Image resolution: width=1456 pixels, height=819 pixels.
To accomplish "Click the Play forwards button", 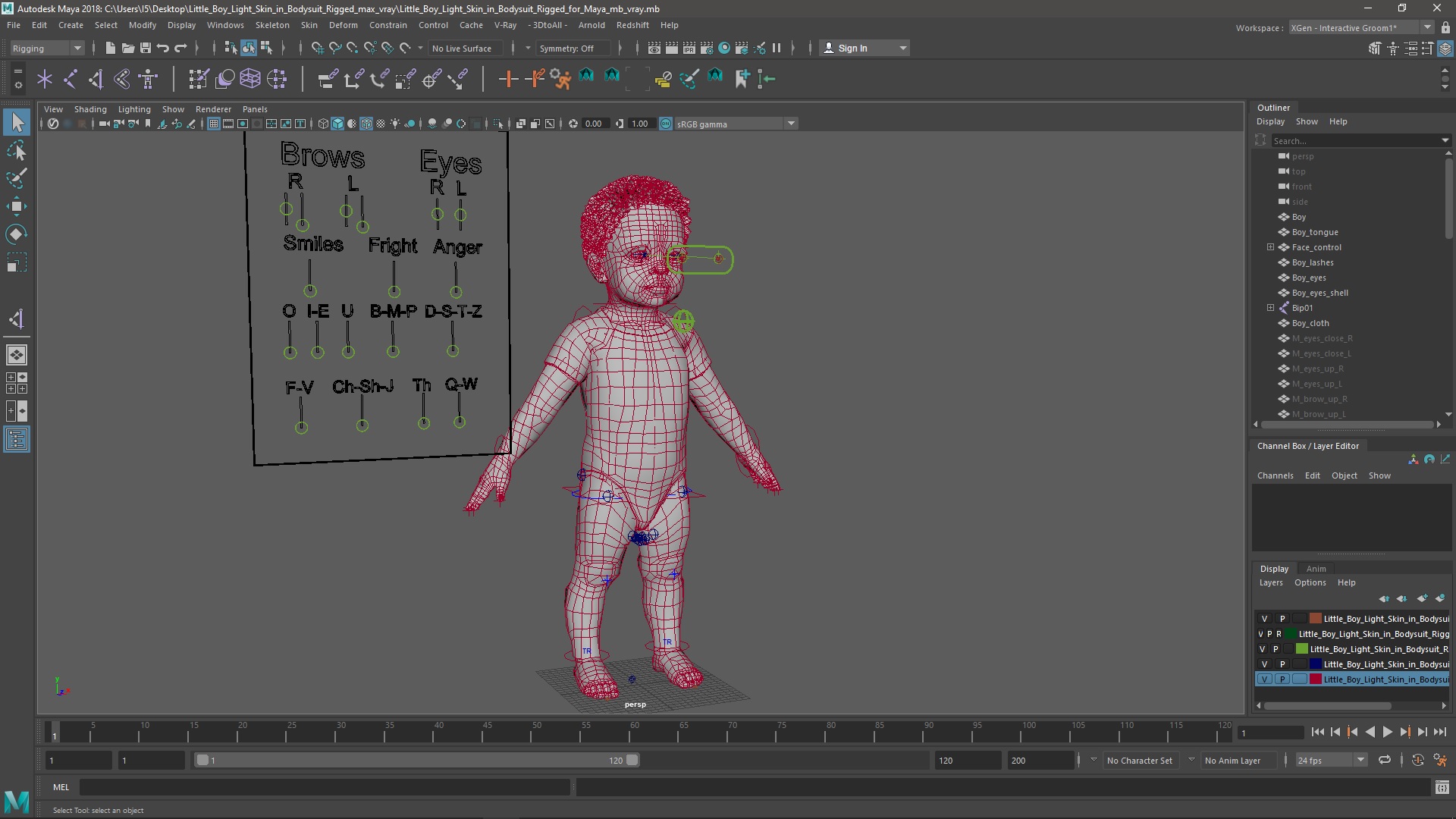I will [x=1387, y=732].
